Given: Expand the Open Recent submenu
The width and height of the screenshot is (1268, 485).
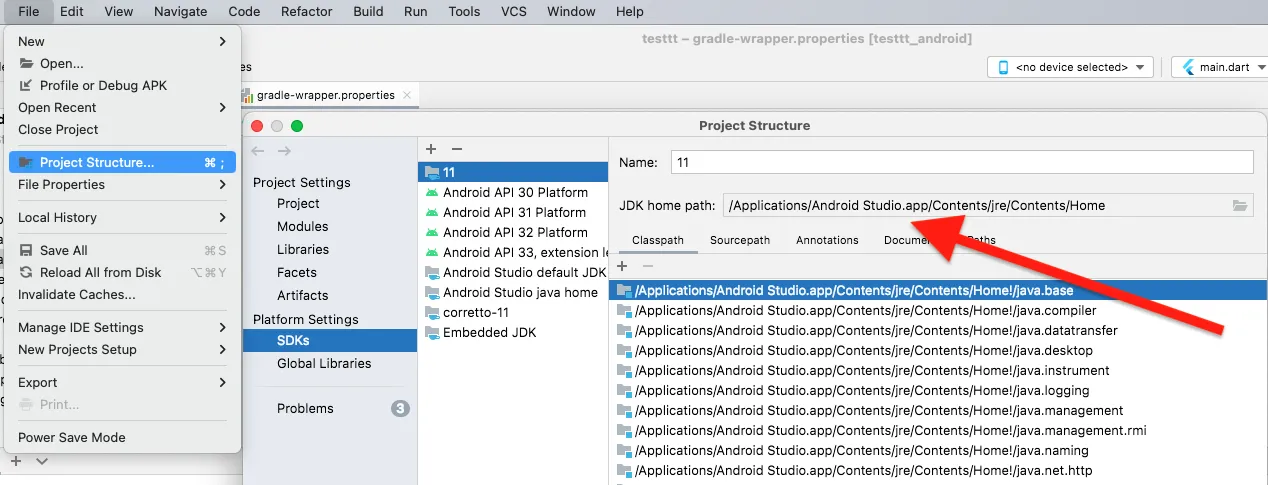Looking at the screenshot, I should [122, 107].
